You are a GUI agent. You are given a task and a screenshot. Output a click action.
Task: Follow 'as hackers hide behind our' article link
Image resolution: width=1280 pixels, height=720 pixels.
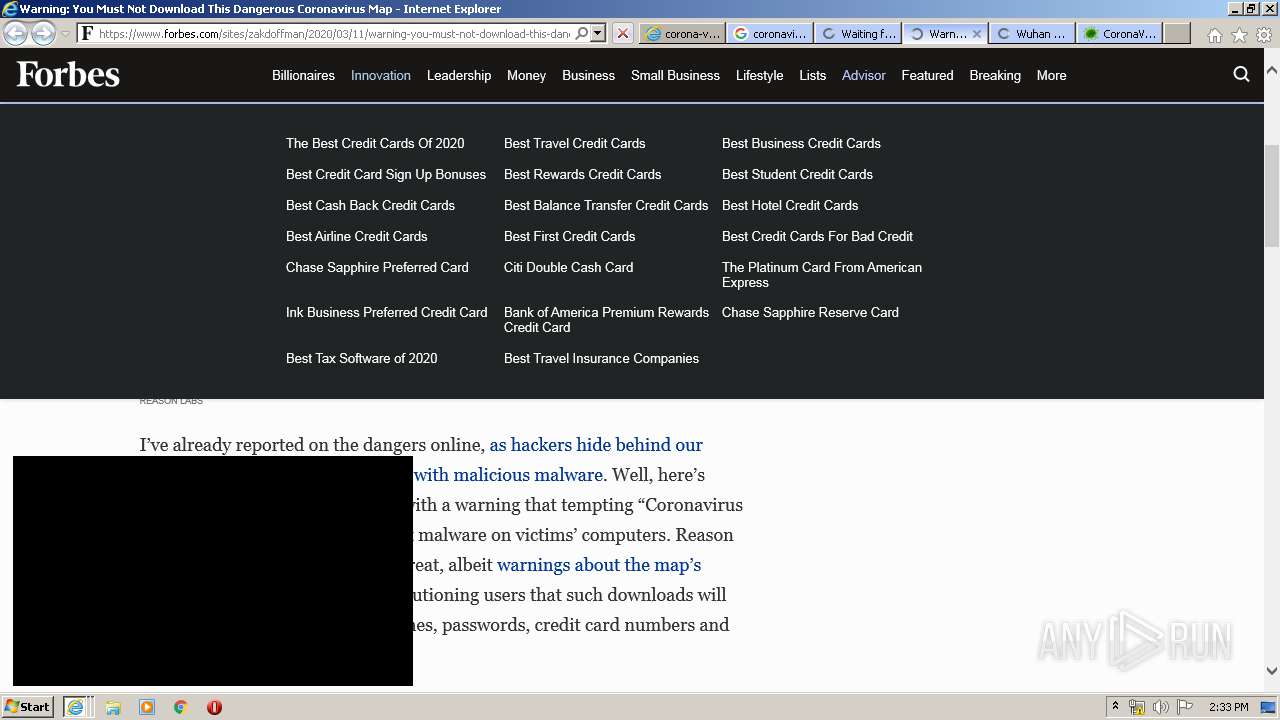click(x=596, y=445)
